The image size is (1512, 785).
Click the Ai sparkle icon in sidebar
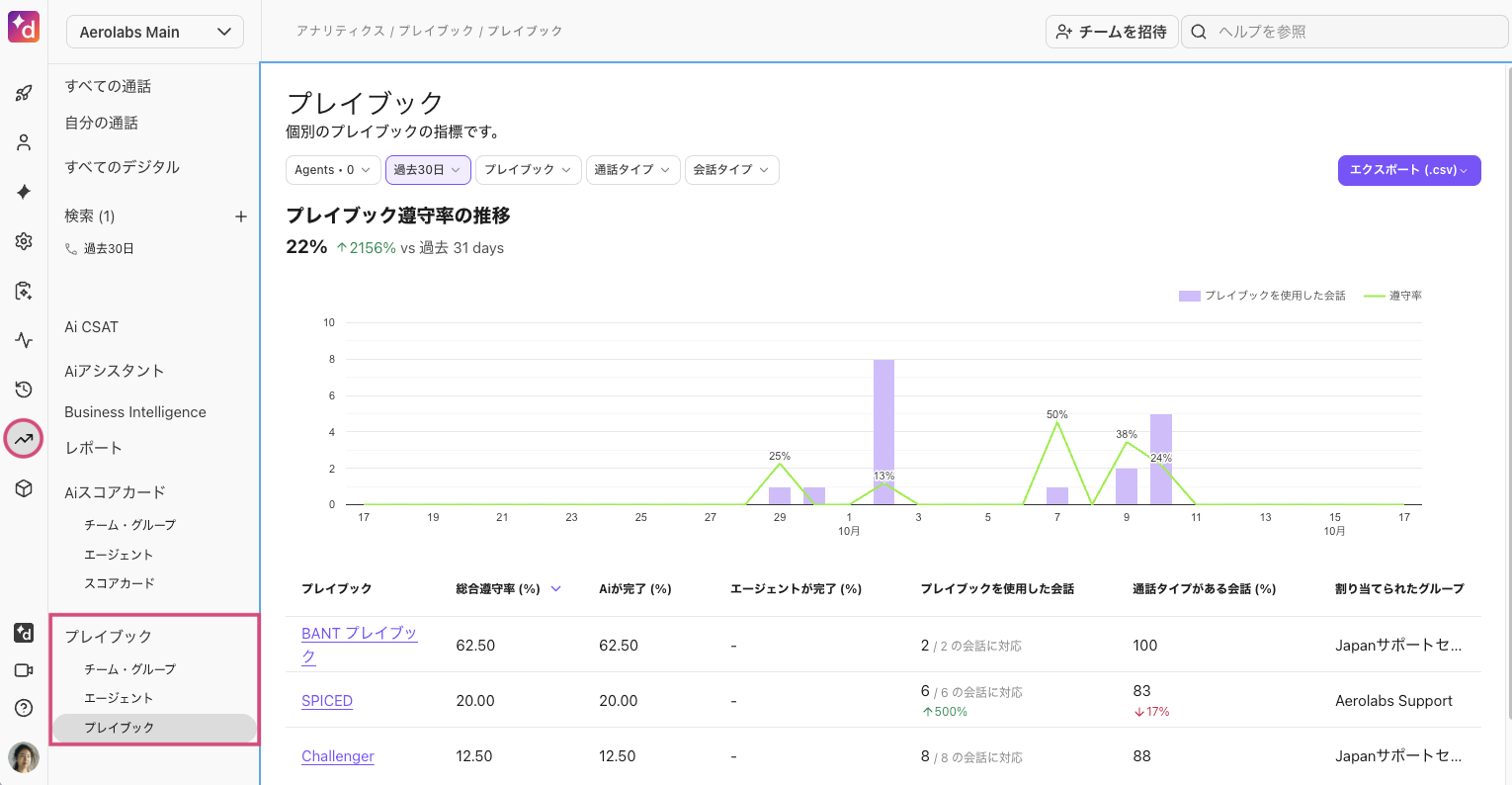pos(24,192)
